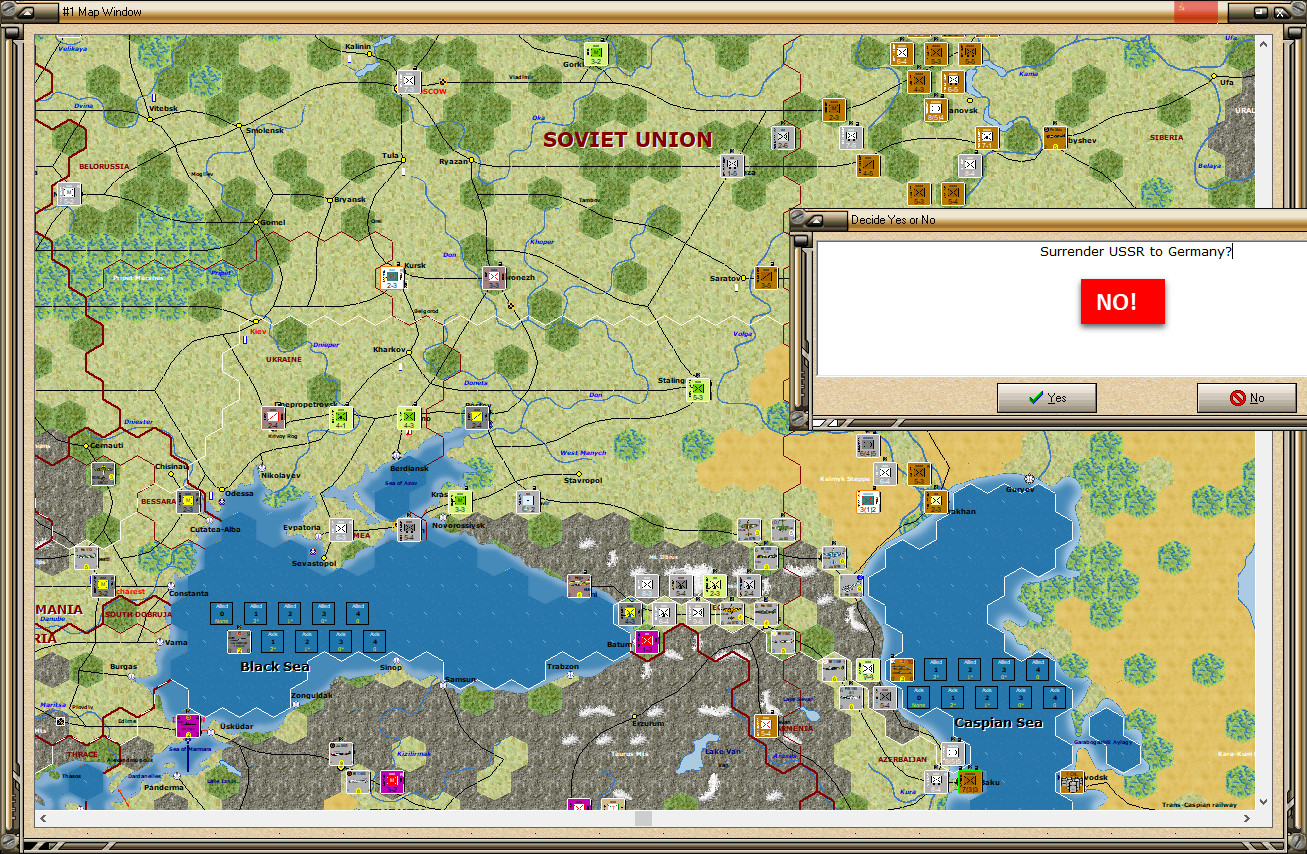The width and height of the screenshot is (1307, 854).
Task: Click the Allied 0 box in the Black Sea
Action: click(222, 613)
